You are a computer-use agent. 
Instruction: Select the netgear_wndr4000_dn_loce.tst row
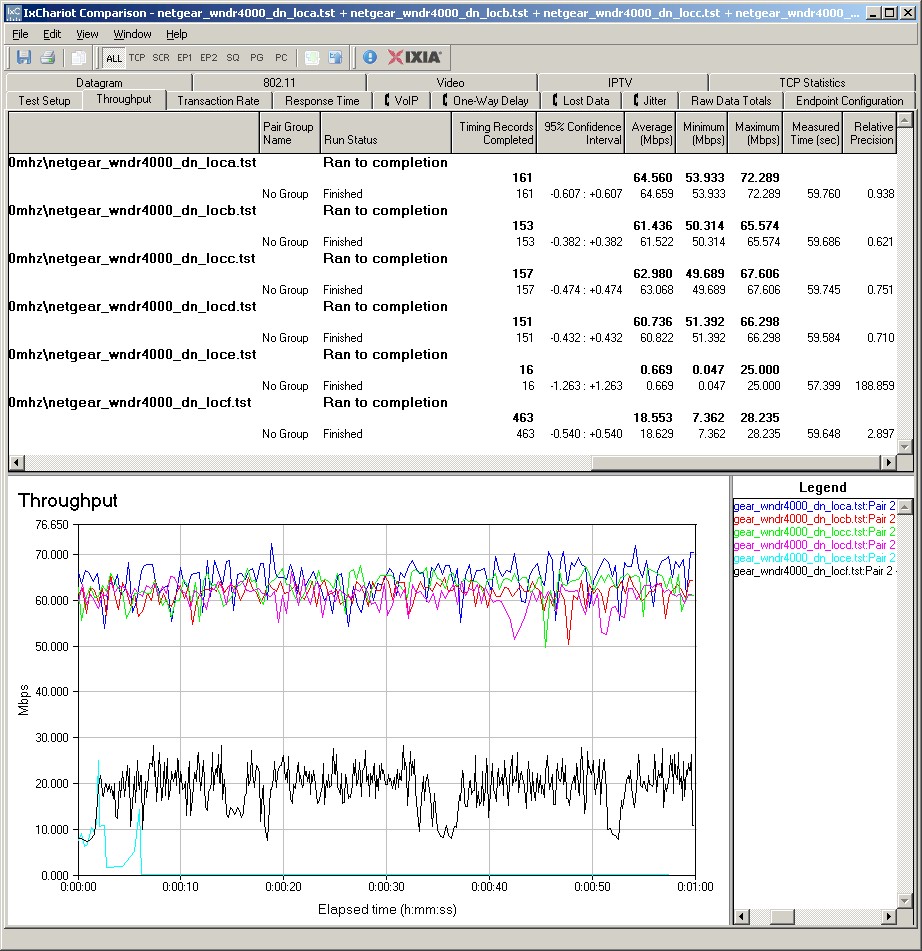click(452, 354)
